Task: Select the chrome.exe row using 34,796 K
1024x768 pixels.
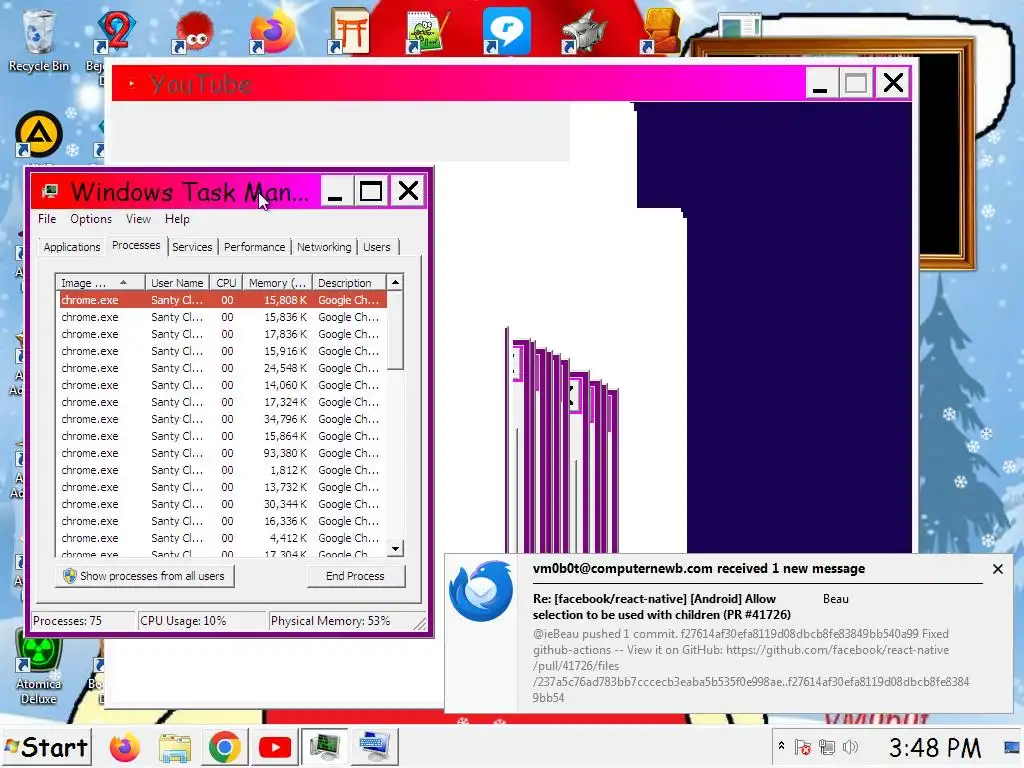Action: pyautogui.click(x=223, y=419)
